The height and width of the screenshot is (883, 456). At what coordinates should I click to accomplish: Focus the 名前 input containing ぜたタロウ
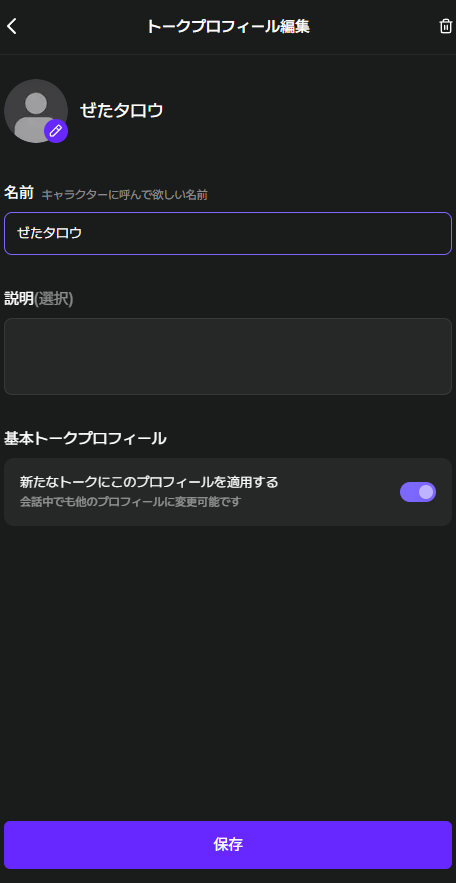point(228,233)
